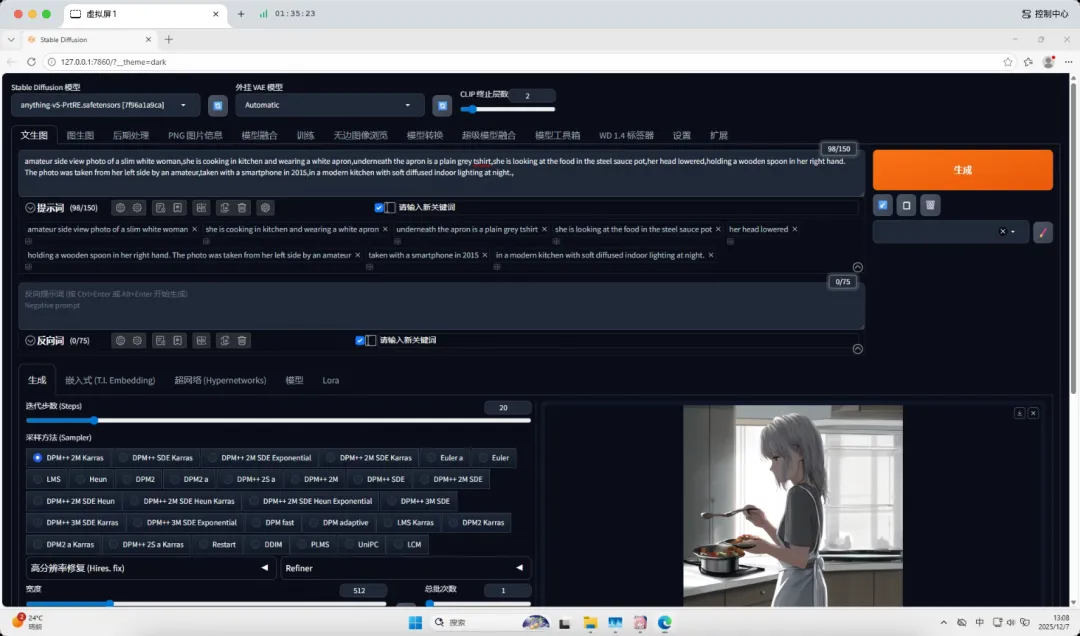The height and width of the screenshot is (636, 1080).
Task: Refresh the Stable Diffusion model list
Action: (217, 105)
